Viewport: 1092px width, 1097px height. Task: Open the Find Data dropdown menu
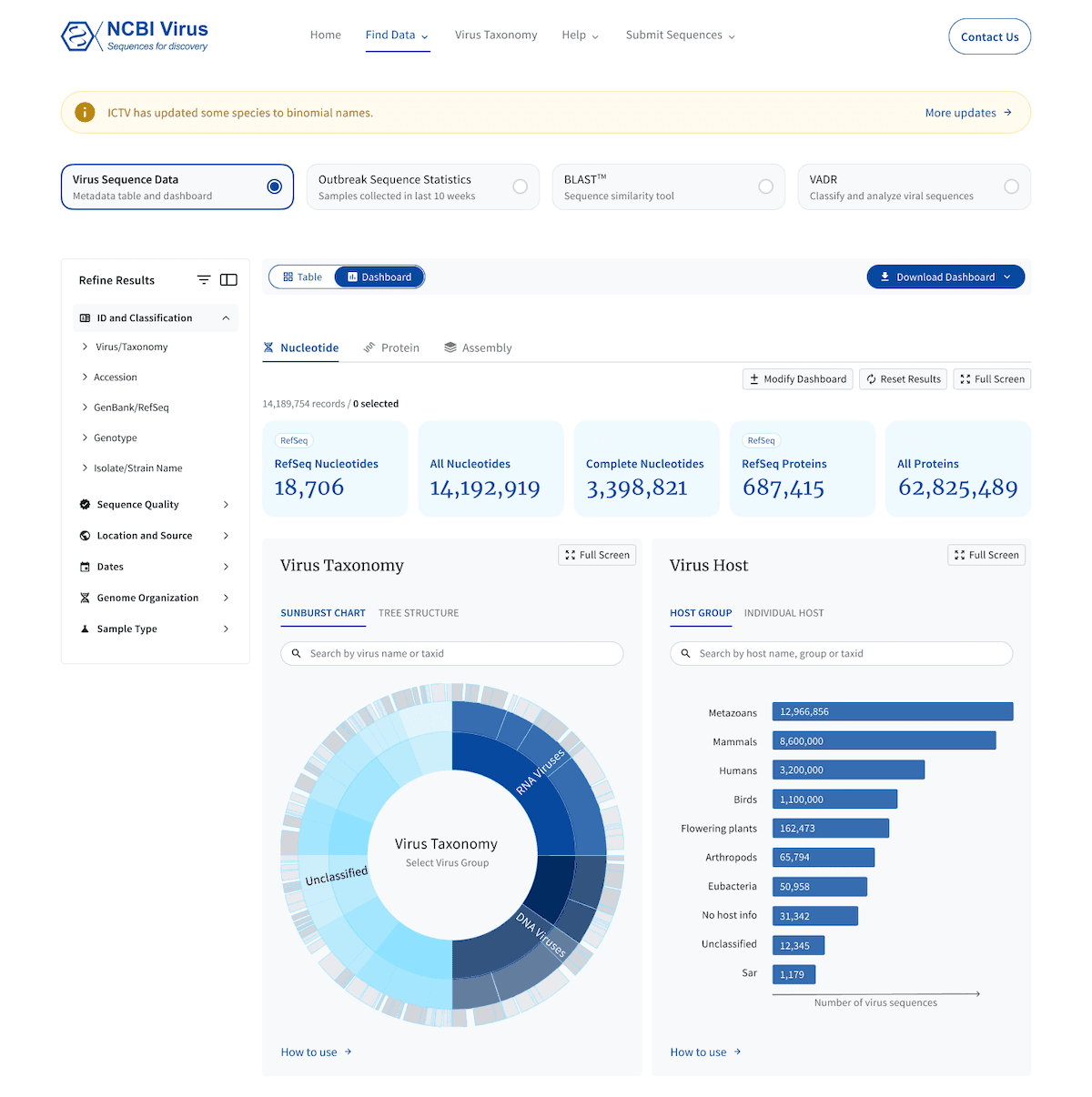(x=398, y=35)
